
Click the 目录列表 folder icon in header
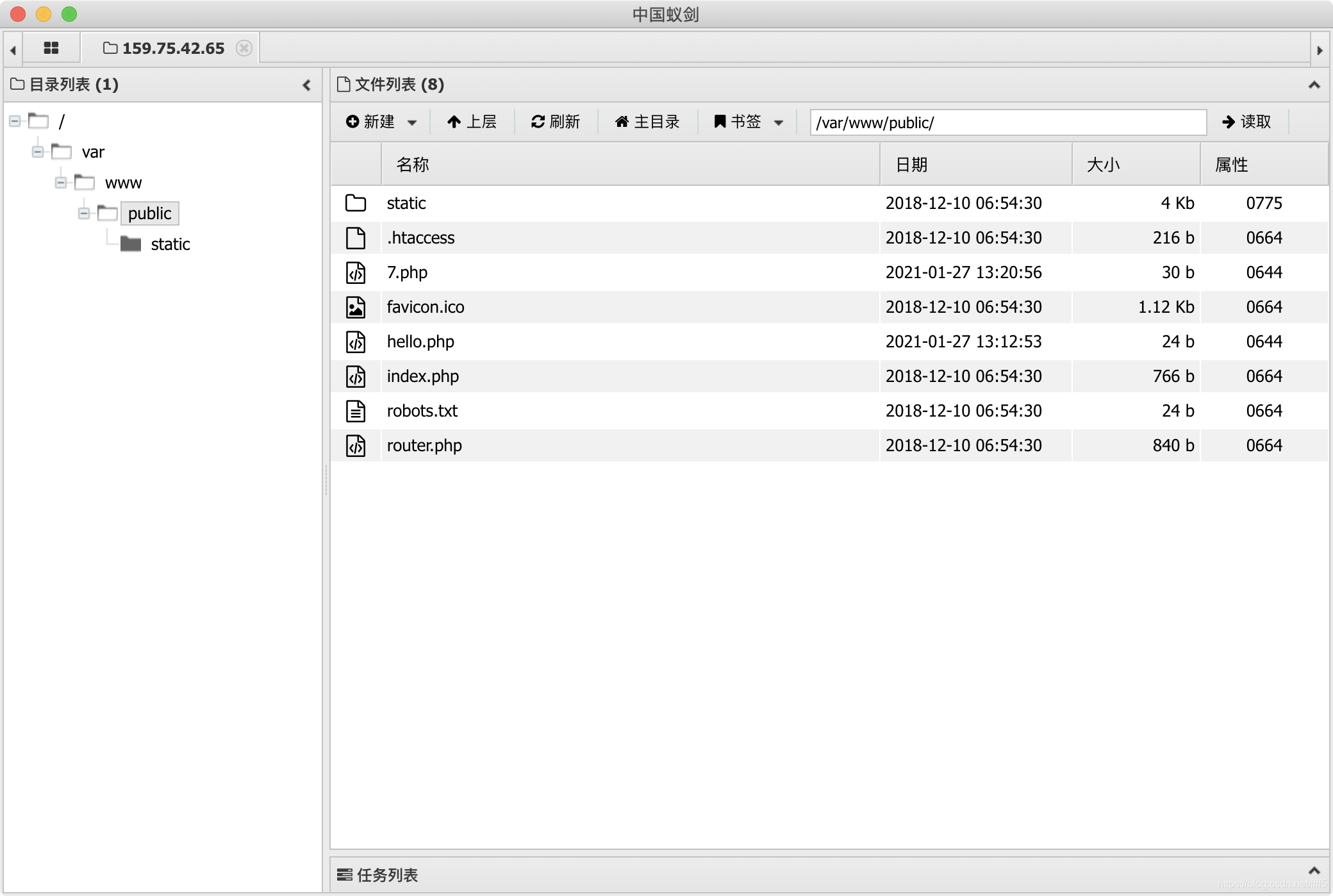[x=17, y=84]
